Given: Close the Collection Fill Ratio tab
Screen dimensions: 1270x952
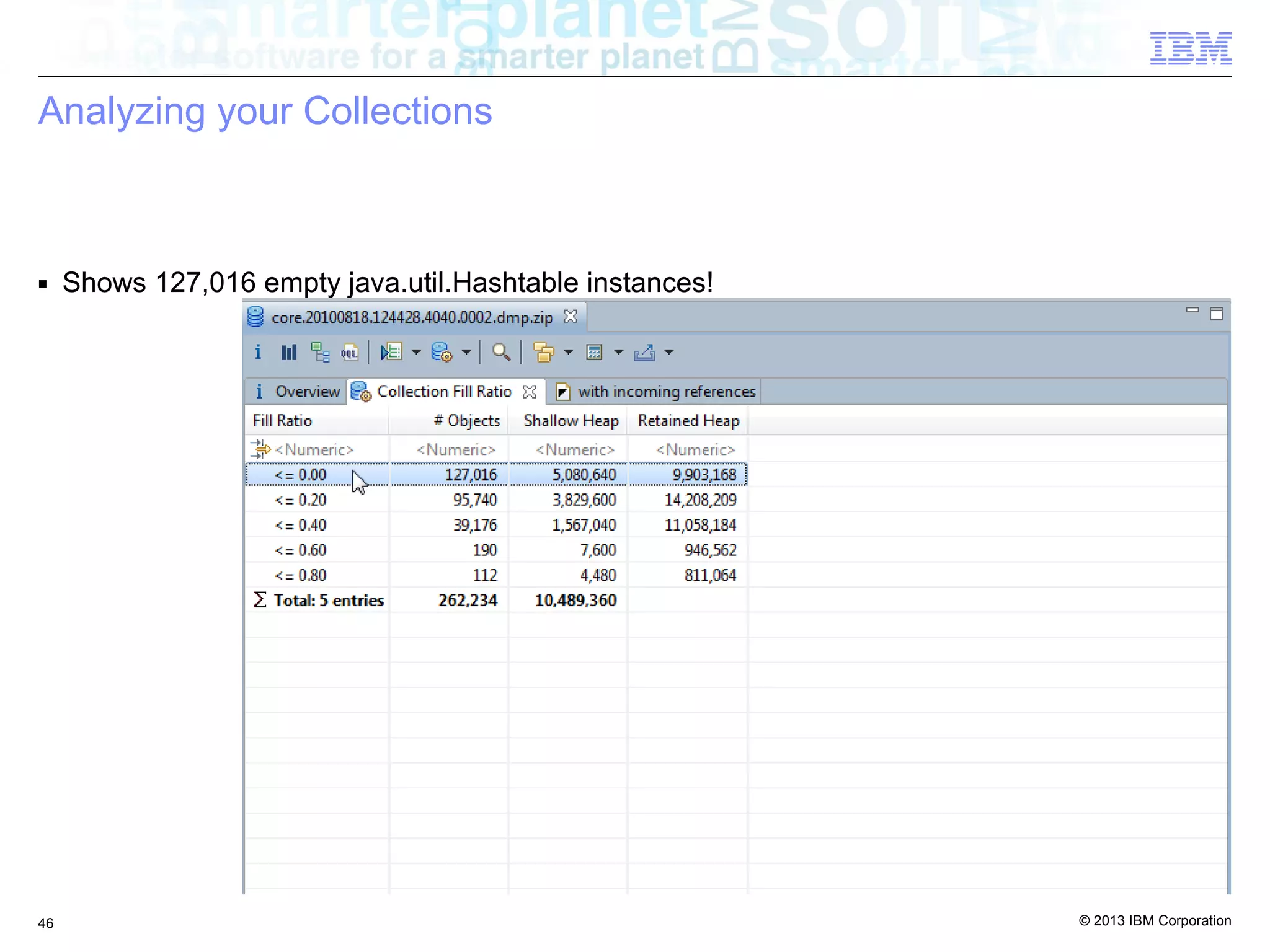Looking at the screenshot, I should (530, 392).
